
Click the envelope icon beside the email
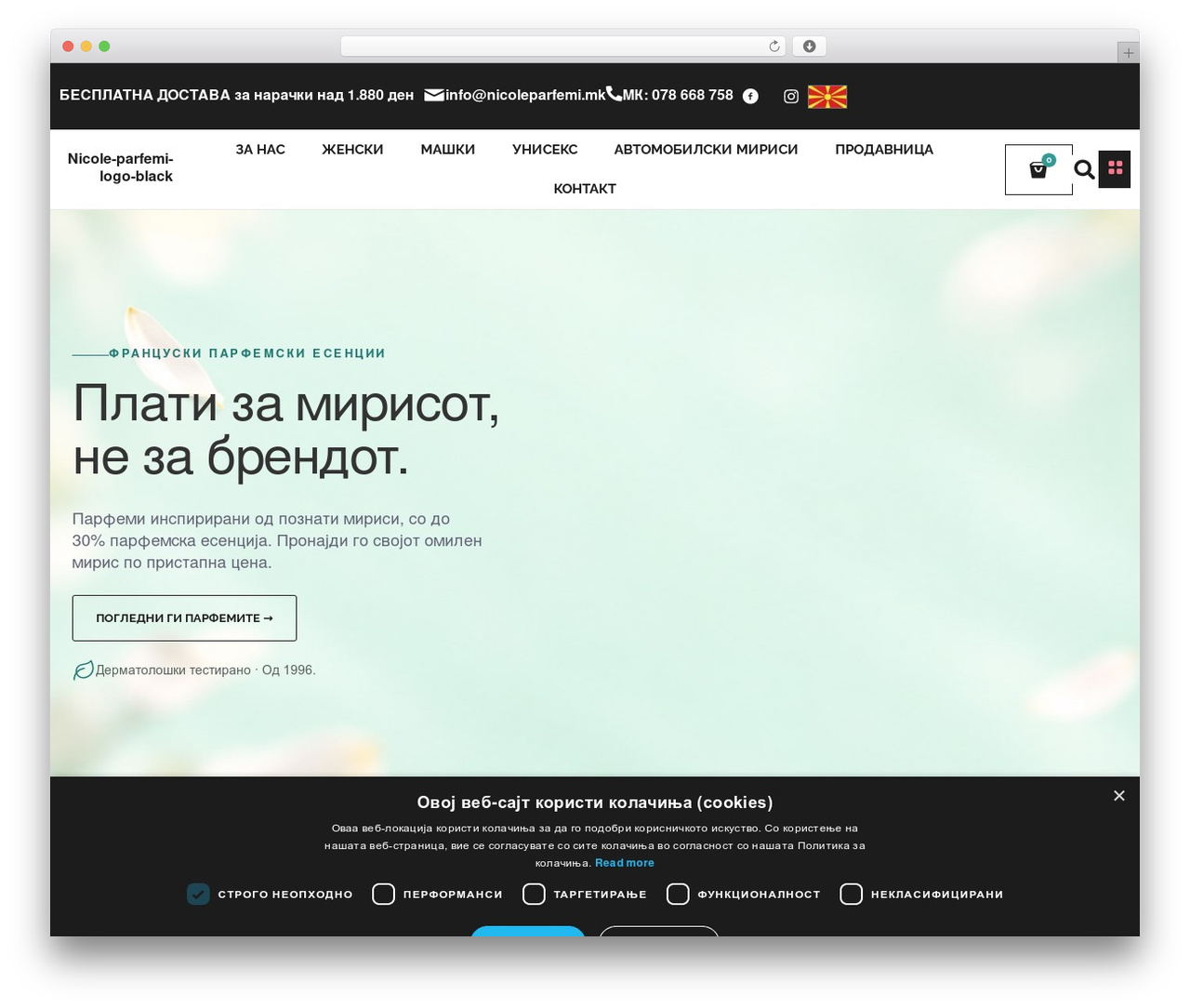tap(434, 95)
